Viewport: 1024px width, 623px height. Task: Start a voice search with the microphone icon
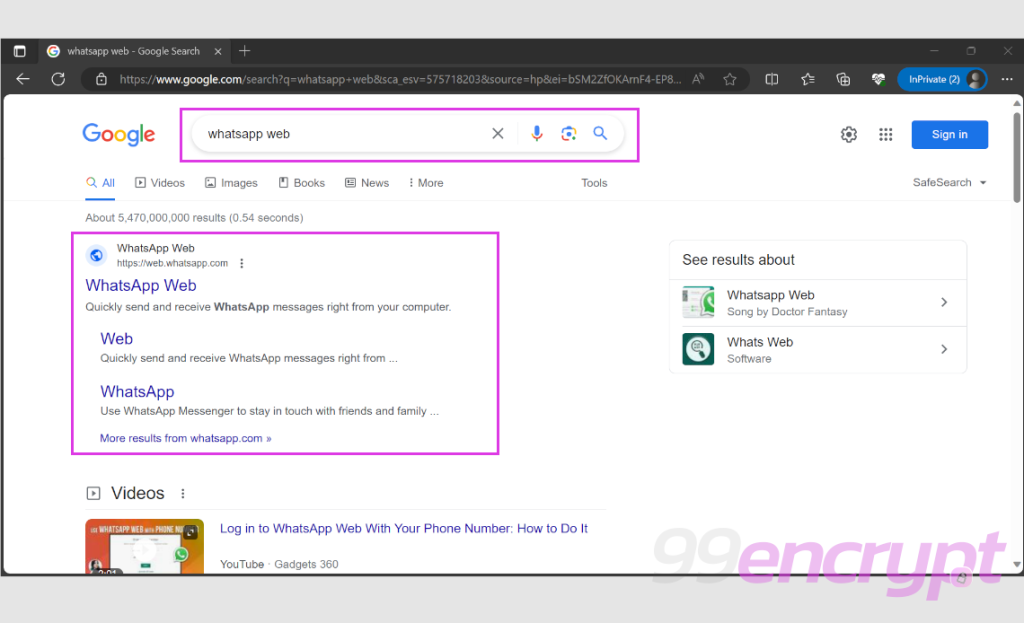[x=537, y=132]
